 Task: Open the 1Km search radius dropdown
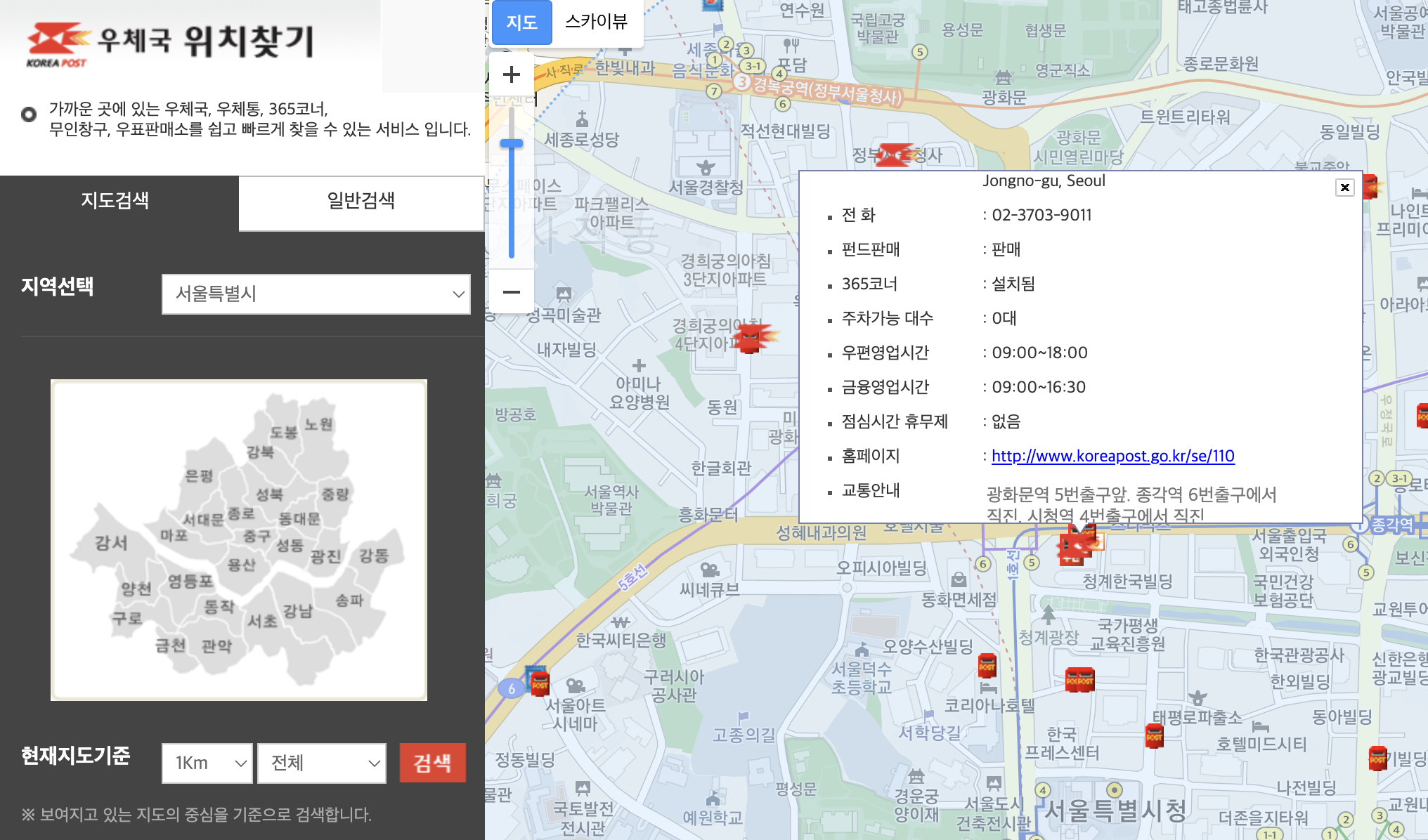207,763
